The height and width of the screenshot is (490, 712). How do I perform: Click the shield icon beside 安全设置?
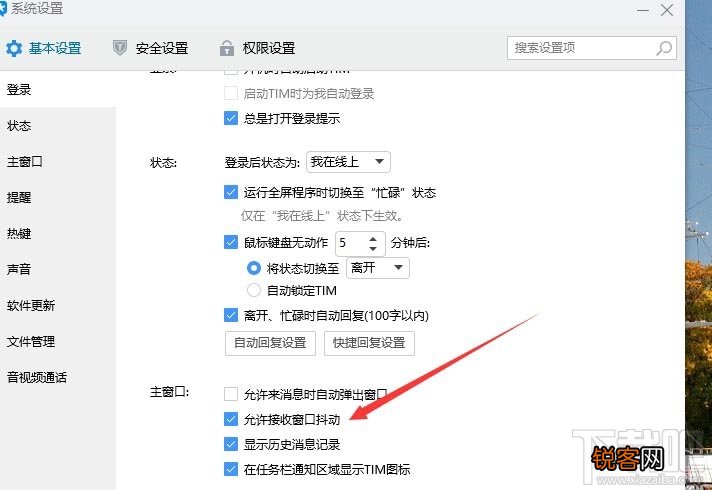coord(120,48)
